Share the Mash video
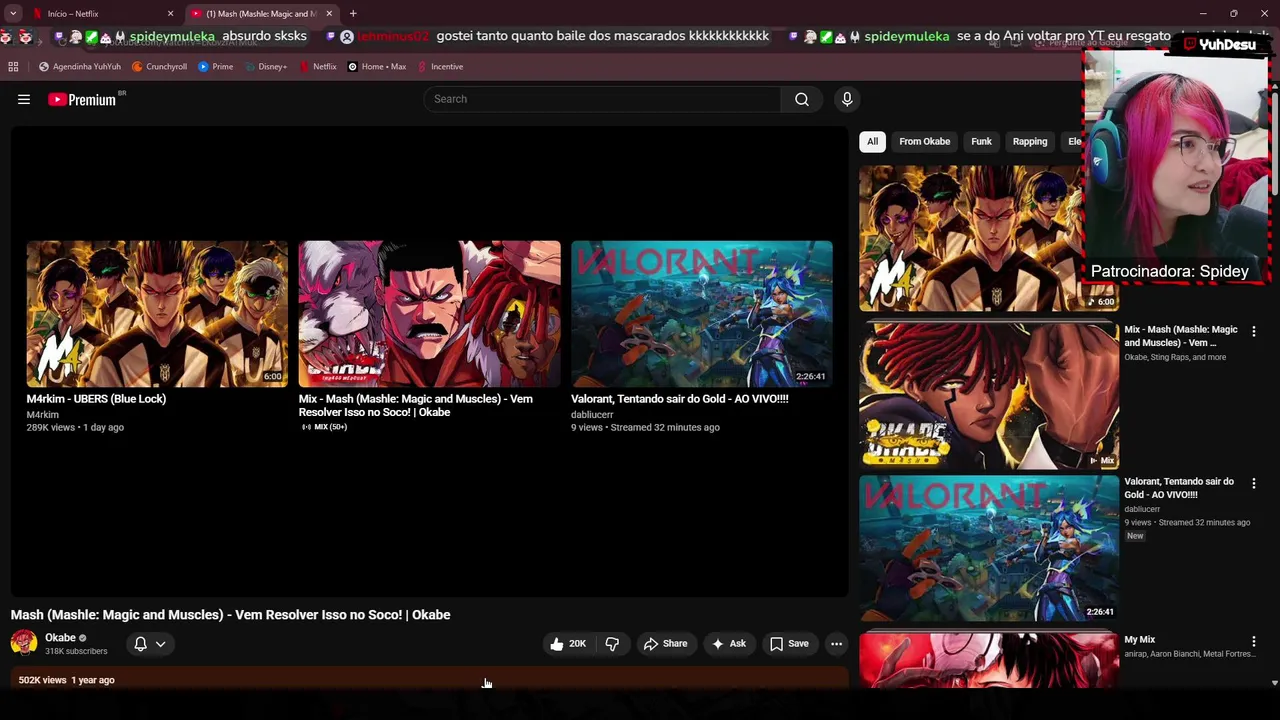Viewport: 1280px width, 720px height. 665,644
